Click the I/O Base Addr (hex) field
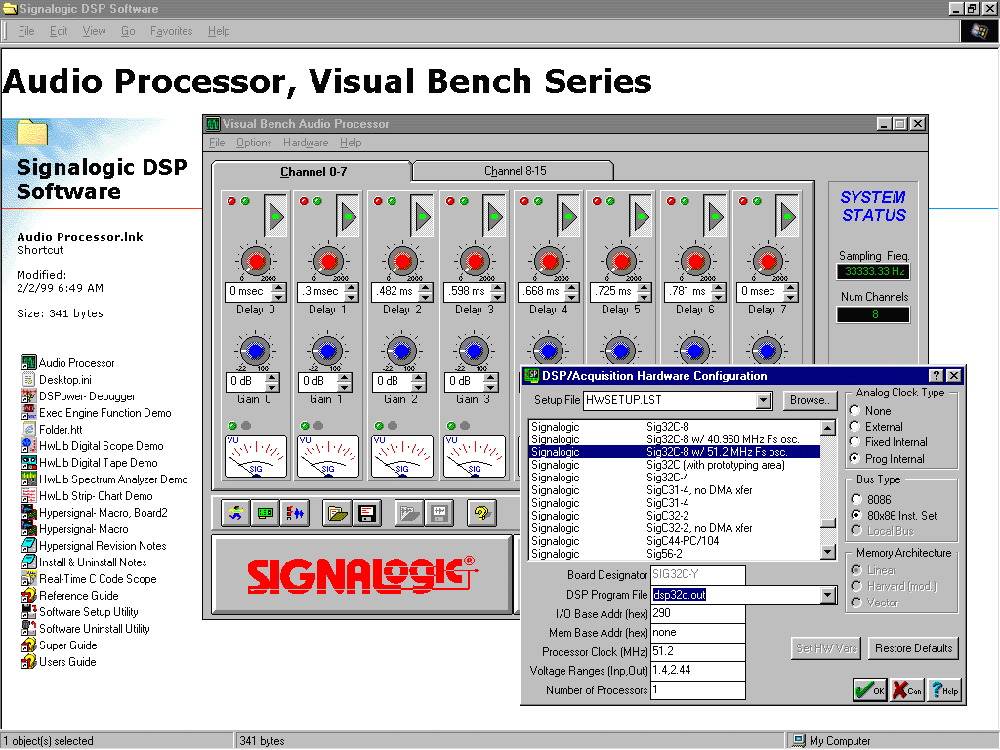Image resolution: width=1000 pixels, height=750 pixels. point(698,614)
